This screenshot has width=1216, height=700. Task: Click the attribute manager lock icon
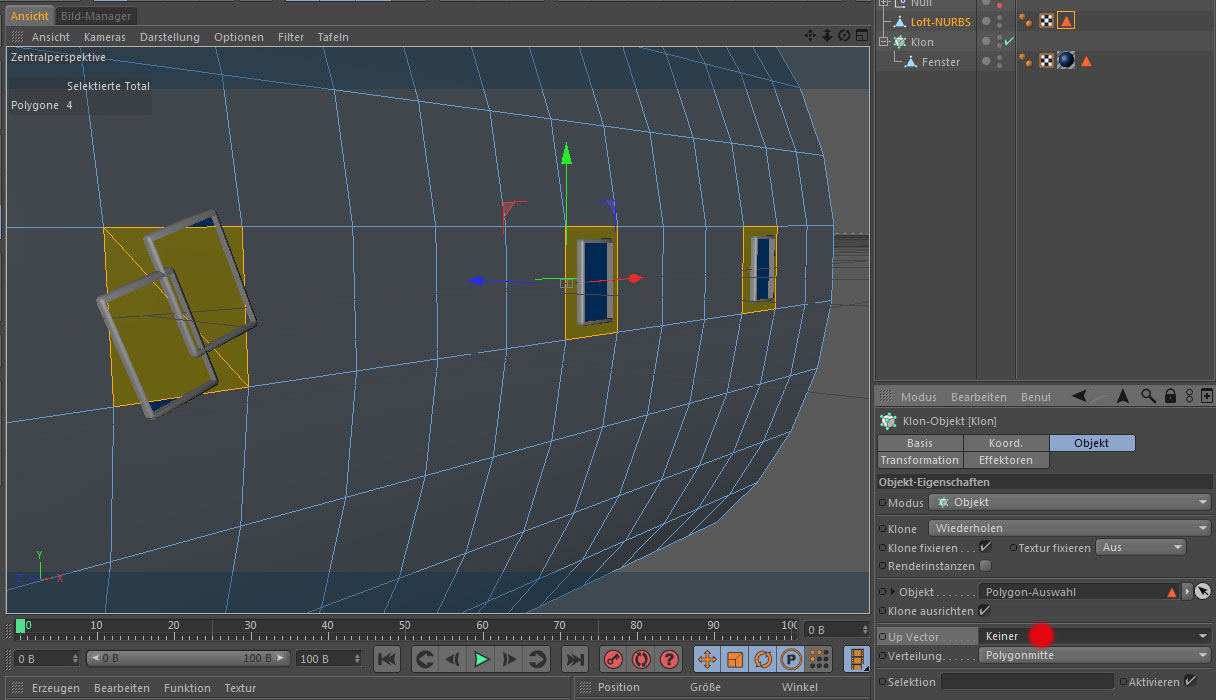[1169, 396]
